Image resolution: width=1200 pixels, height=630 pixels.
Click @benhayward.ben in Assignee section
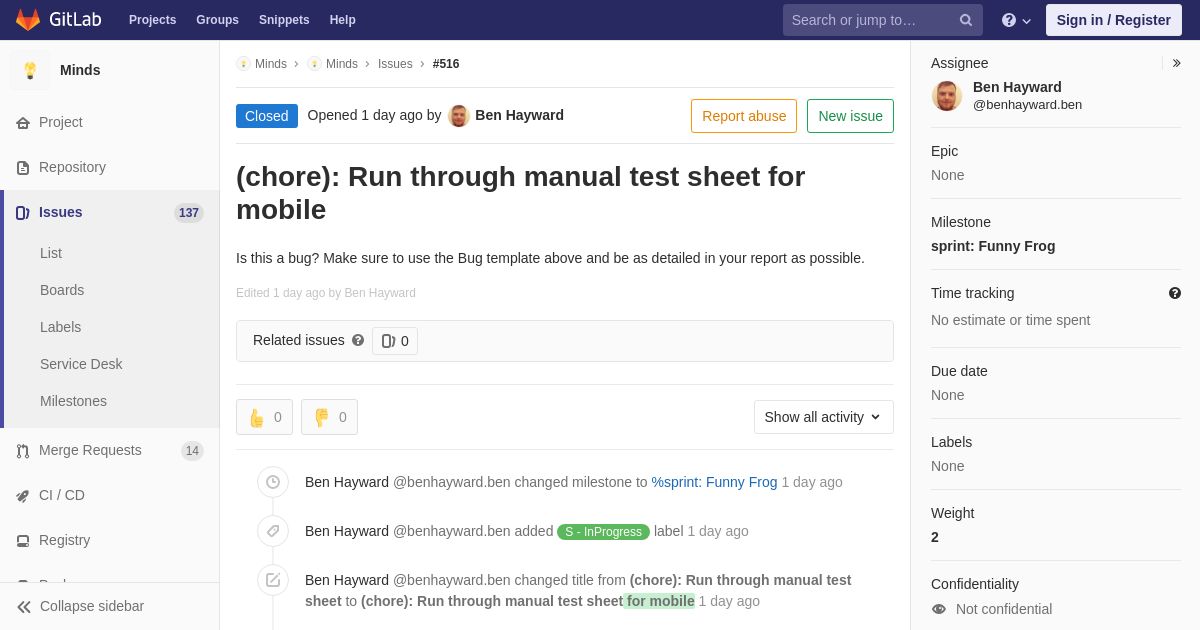click(x=1027, y=105)
